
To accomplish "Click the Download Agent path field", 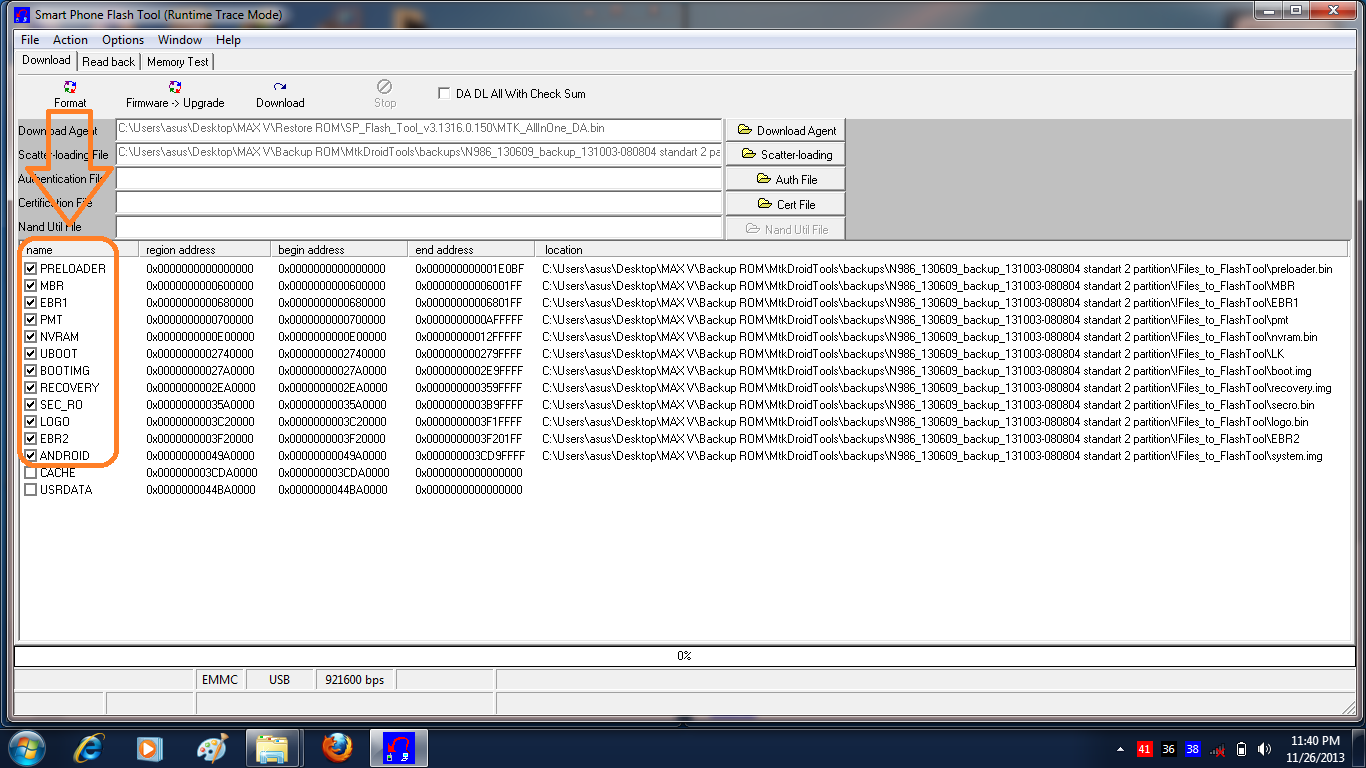I will tap(419, 130).
